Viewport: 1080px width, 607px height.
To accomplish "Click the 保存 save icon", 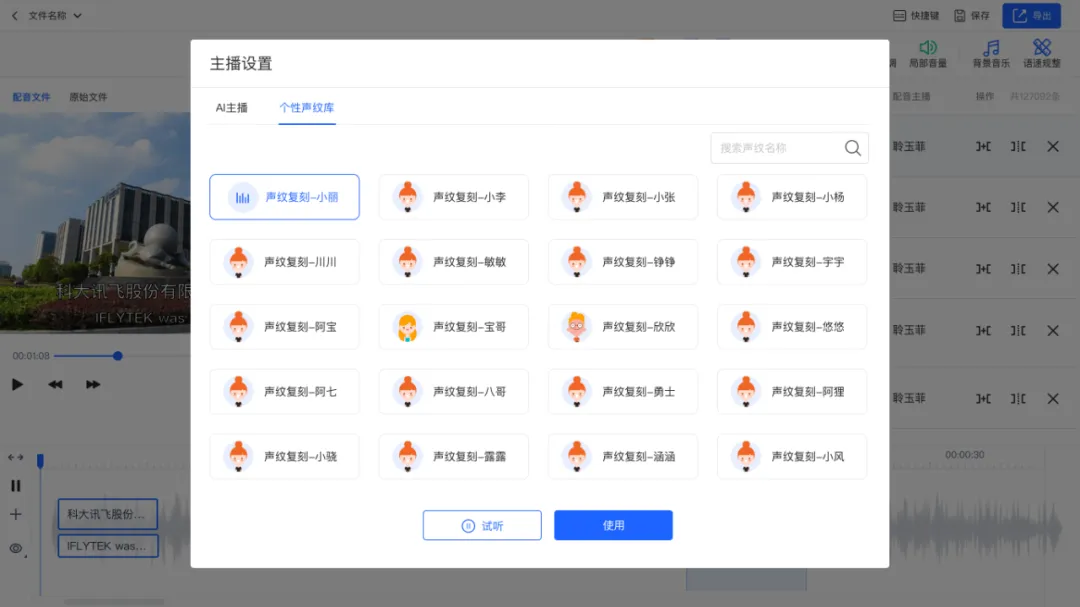I will pos(960,16).
